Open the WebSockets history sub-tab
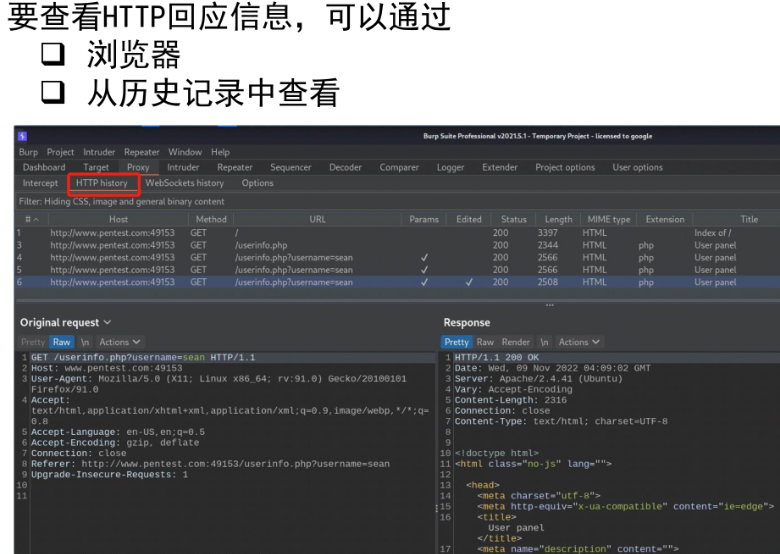 (185, 183)
